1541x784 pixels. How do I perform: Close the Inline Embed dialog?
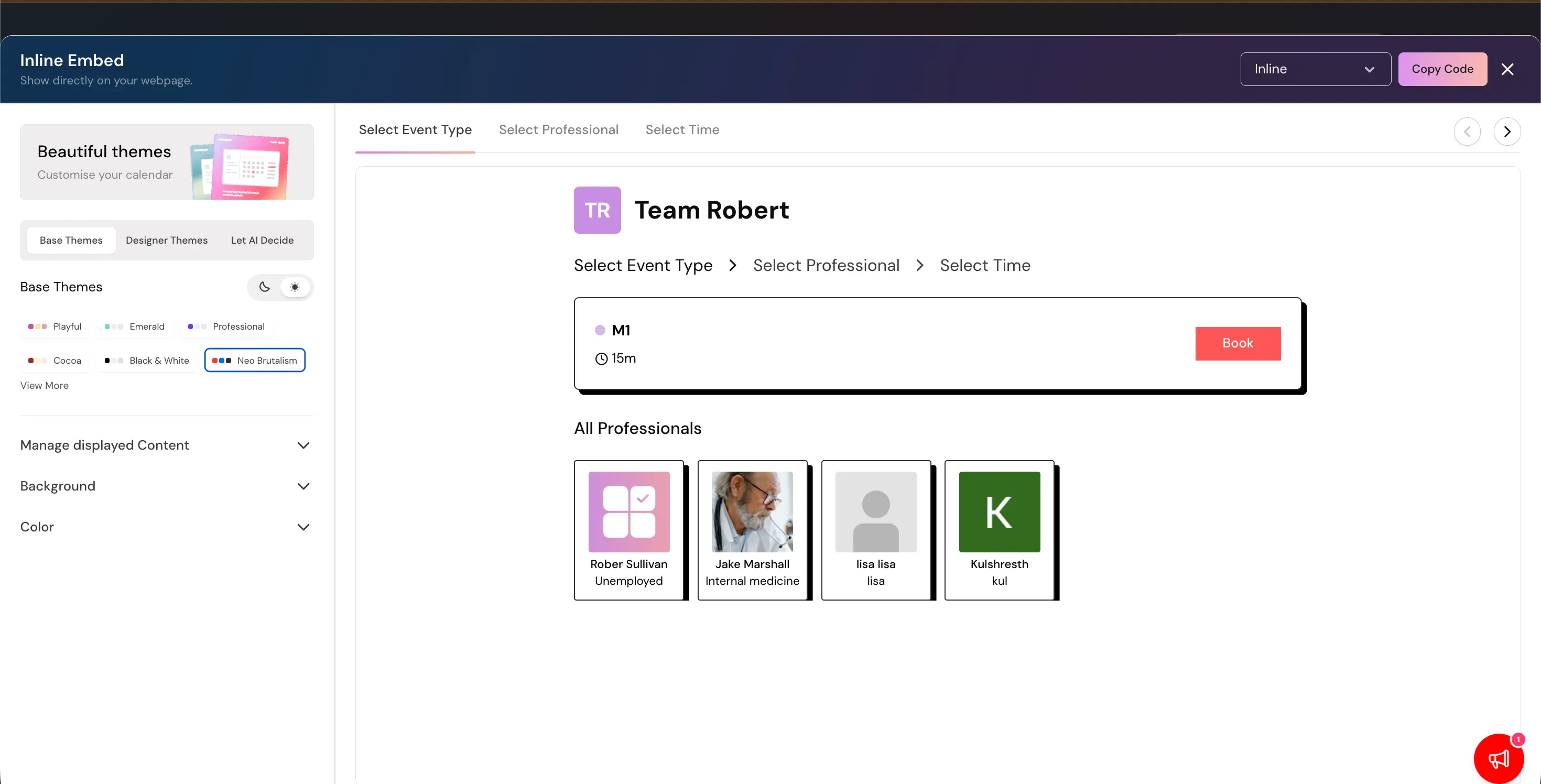(1507, 69)
